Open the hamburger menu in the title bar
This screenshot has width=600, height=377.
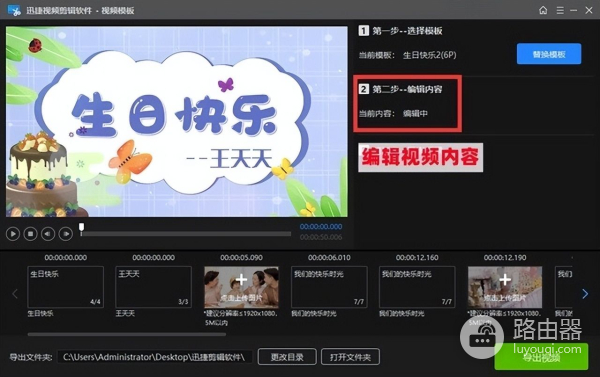tap(560, 10)
